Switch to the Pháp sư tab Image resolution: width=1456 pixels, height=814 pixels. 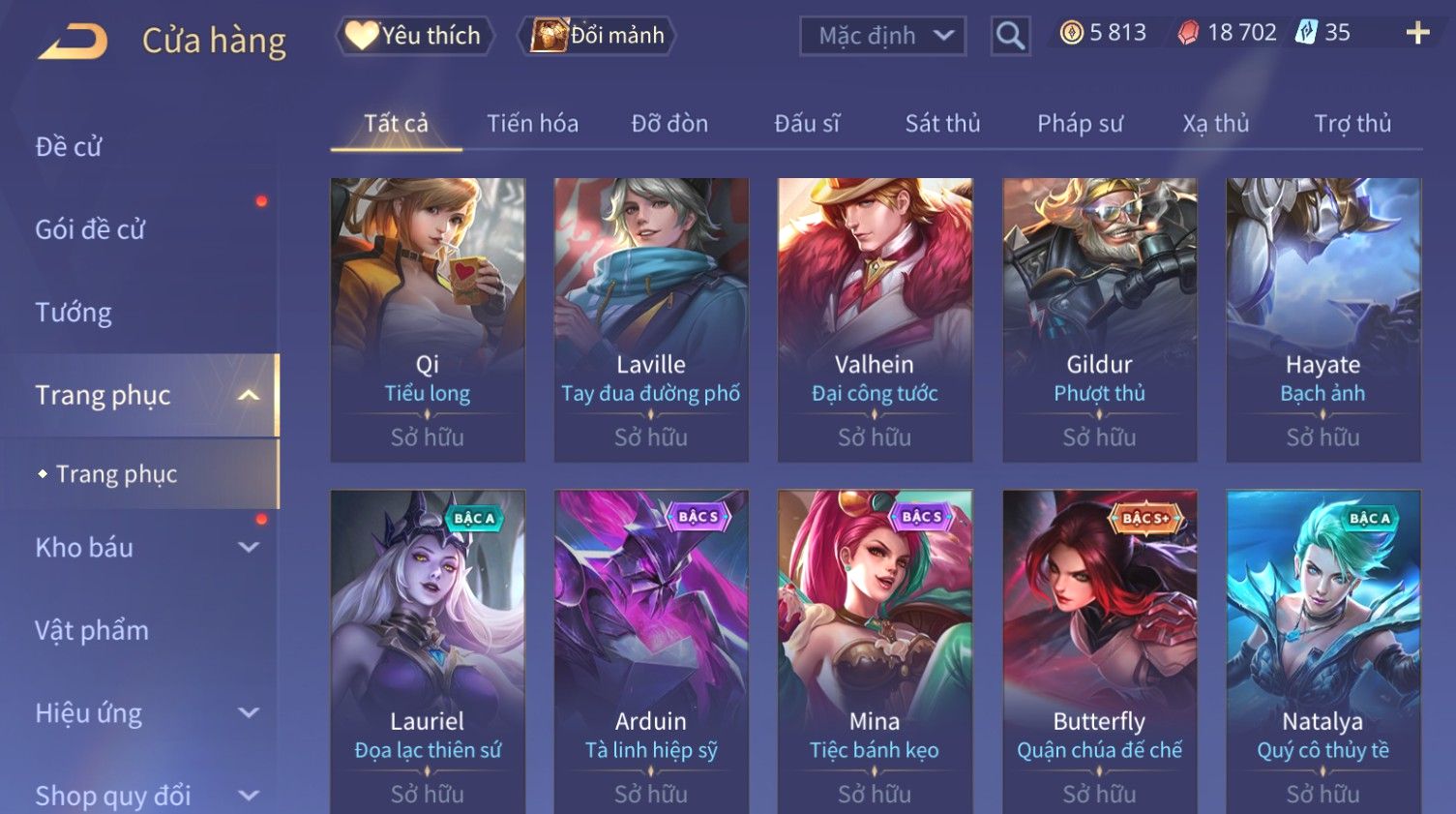1080,123
